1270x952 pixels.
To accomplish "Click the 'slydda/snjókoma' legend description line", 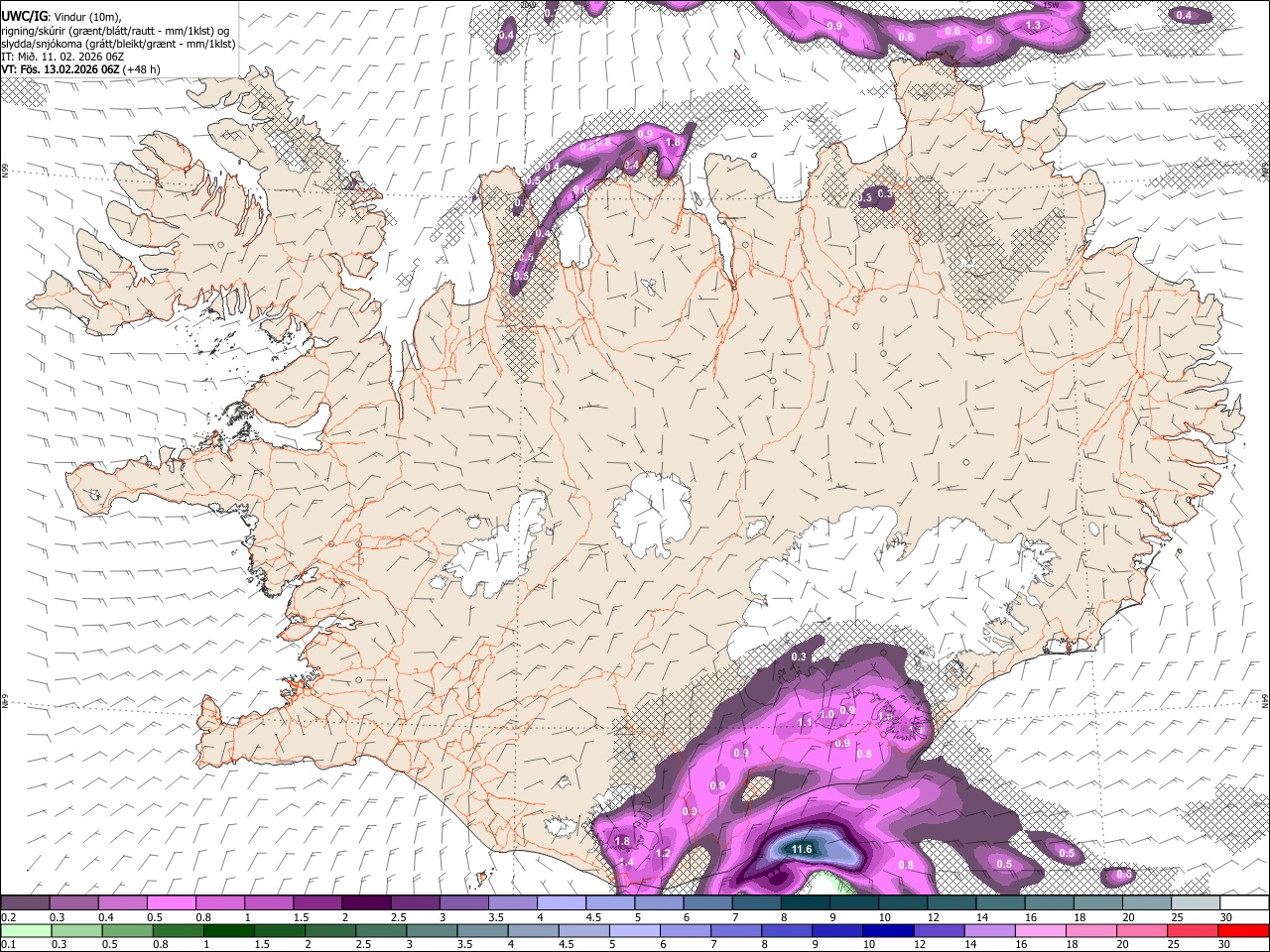I will click(x=118, y=44).
